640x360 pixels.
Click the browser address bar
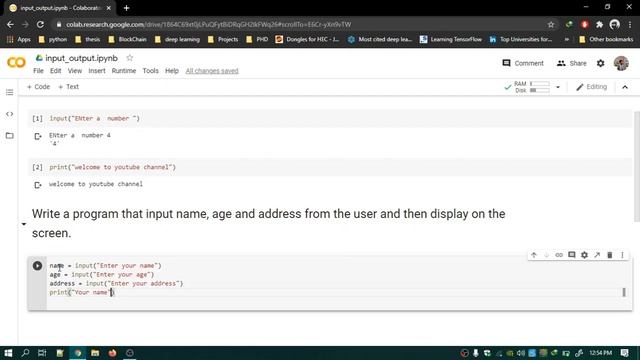[302, 24]
